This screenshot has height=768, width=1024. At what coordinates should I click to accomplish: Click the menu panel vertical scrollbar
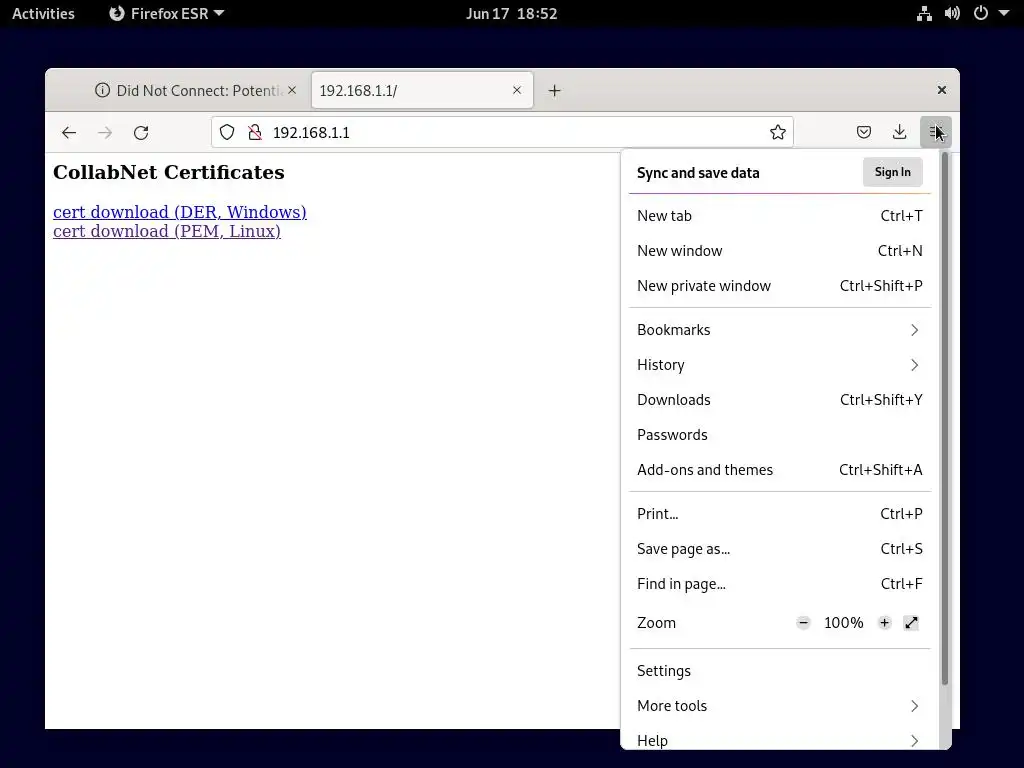[945, 418]
